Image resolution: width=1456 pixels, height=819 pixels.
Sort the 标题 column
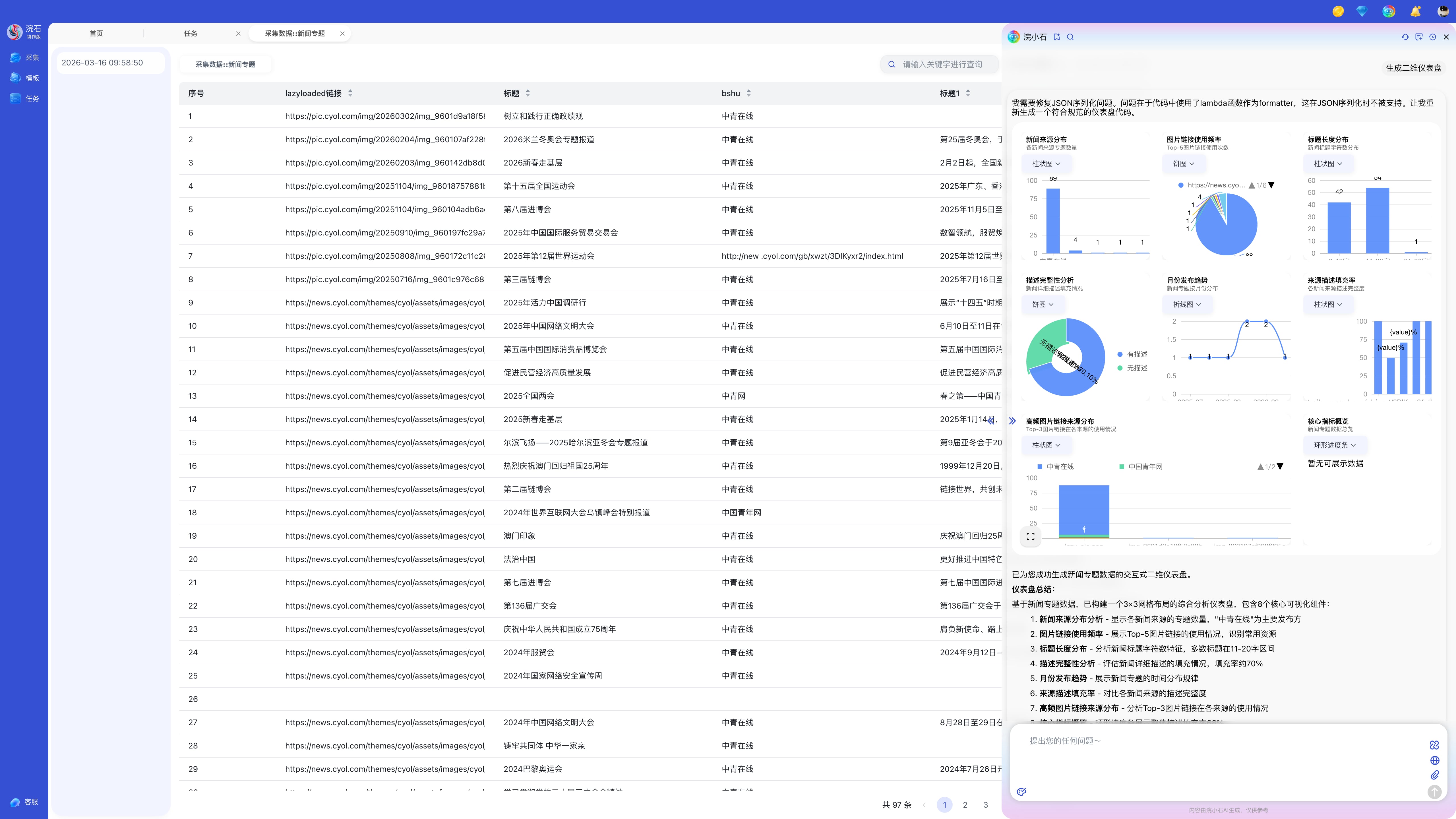click(x=527, y=93)
